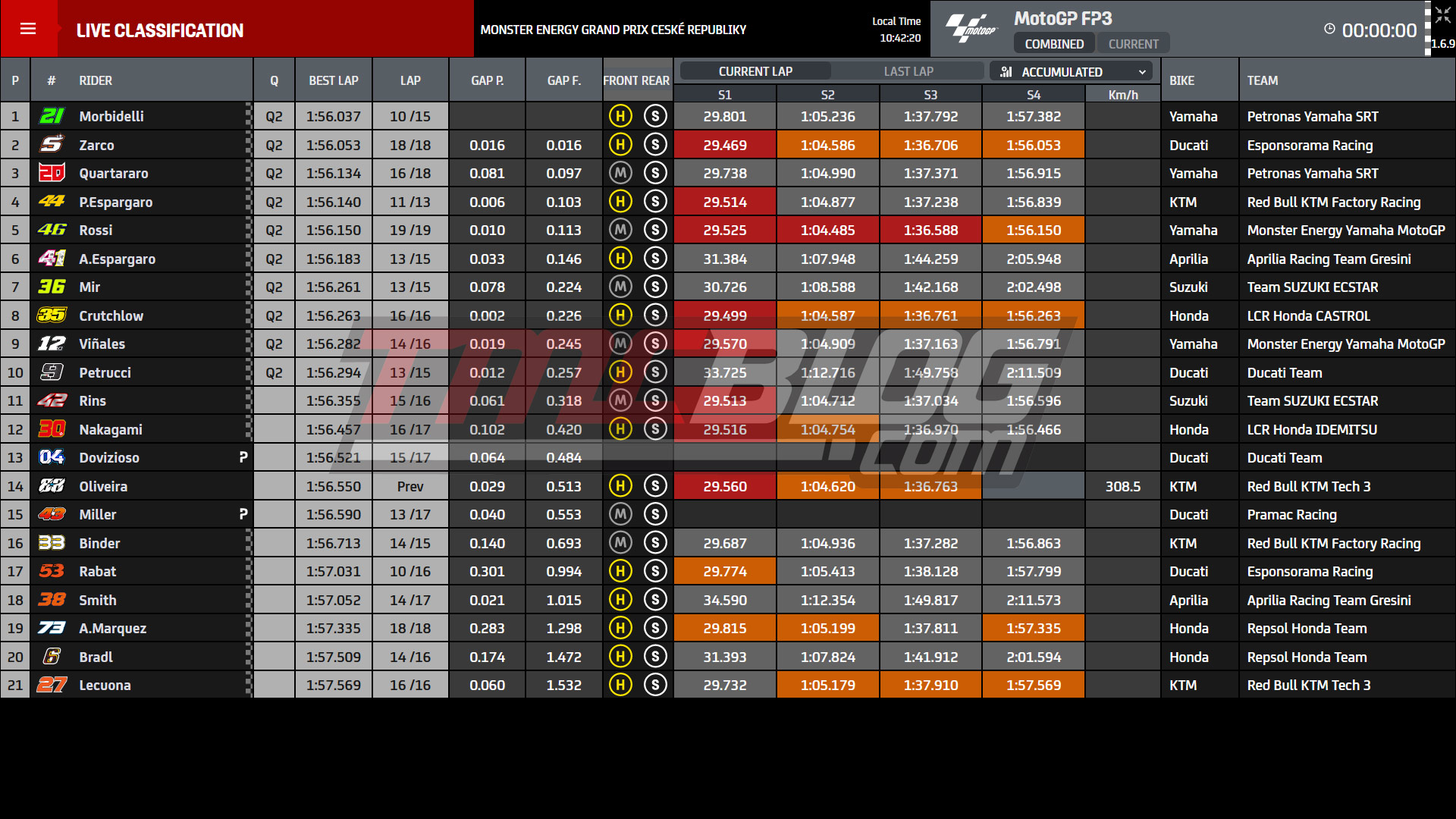
Task: Click Lecuona's number 27 badge
Action: (52, 685)
